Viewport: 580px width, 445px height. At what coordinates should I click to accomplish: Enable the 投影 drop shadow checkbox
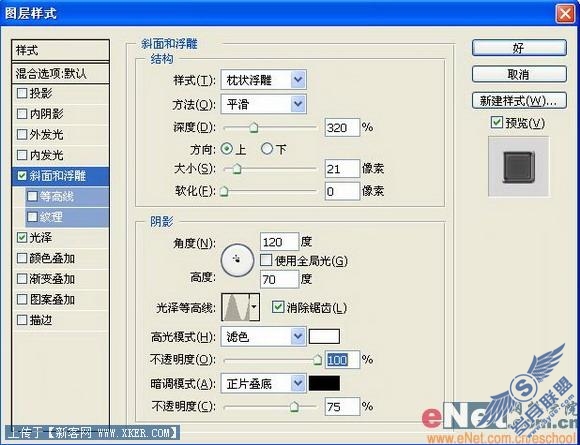[x=22, y=93]
